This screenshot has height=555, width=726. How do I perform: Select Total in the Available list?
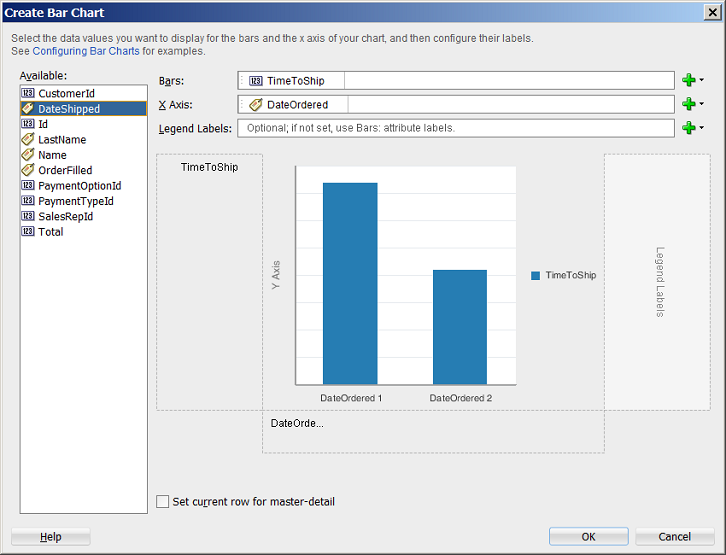coord(83,231)
